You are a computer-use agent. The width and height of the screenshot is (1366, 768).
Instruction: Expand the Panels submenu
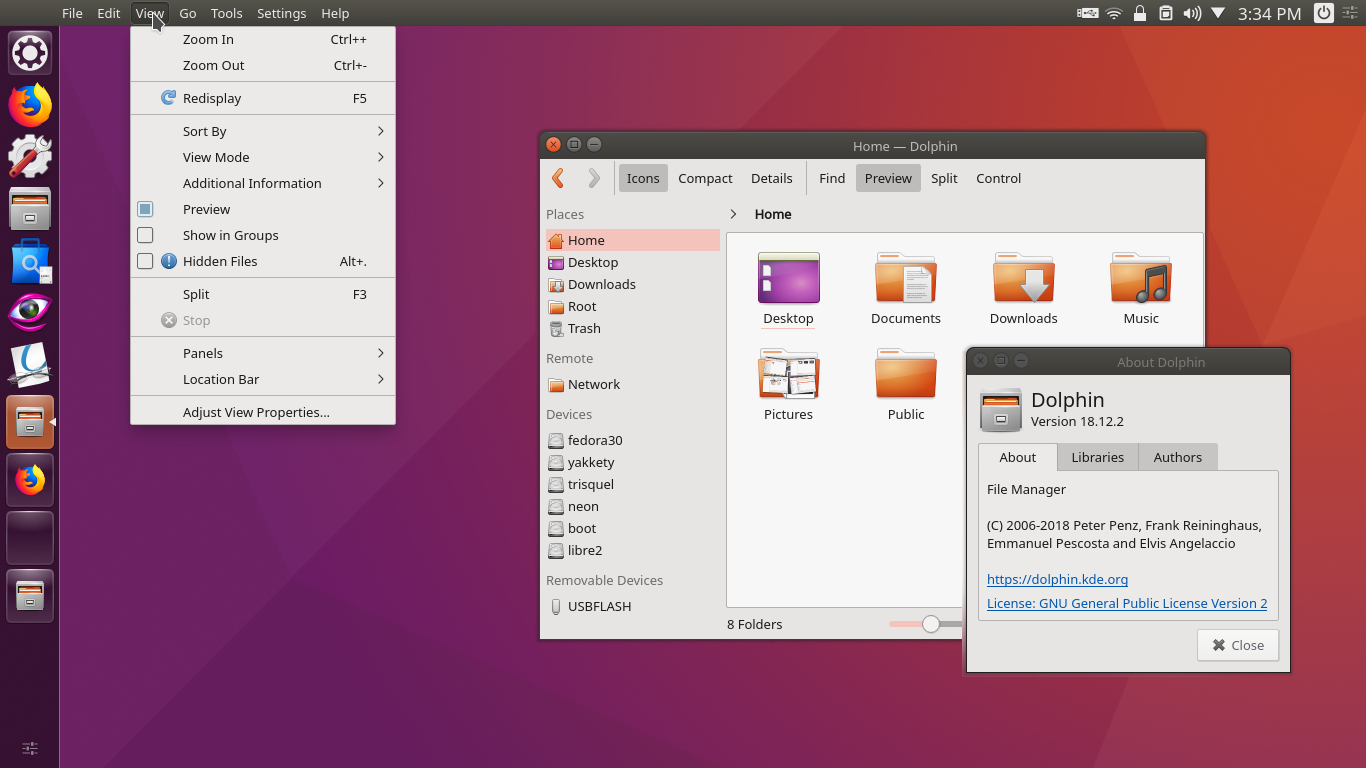click(263, 353)
